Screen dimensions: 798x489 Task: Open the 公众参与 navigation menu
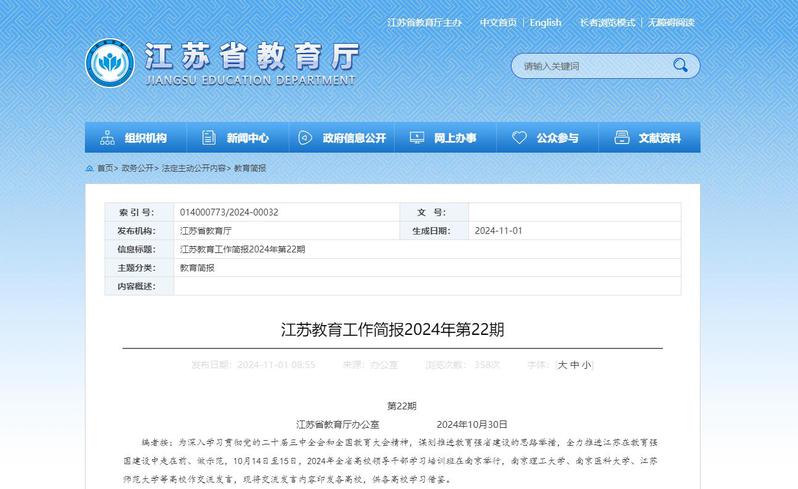(x=557, y=138)
